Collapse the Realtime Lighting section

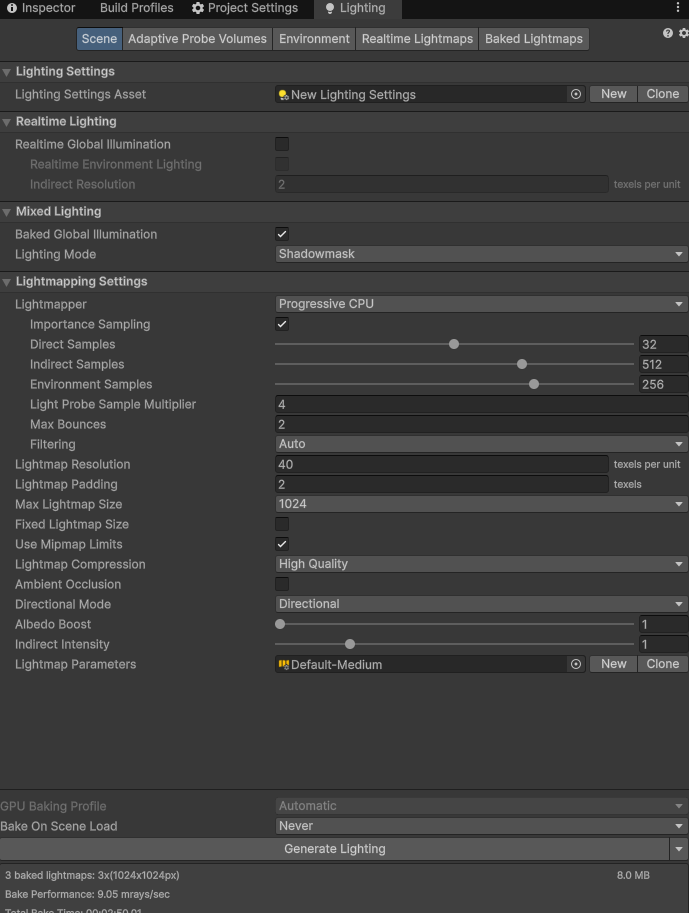7,122
